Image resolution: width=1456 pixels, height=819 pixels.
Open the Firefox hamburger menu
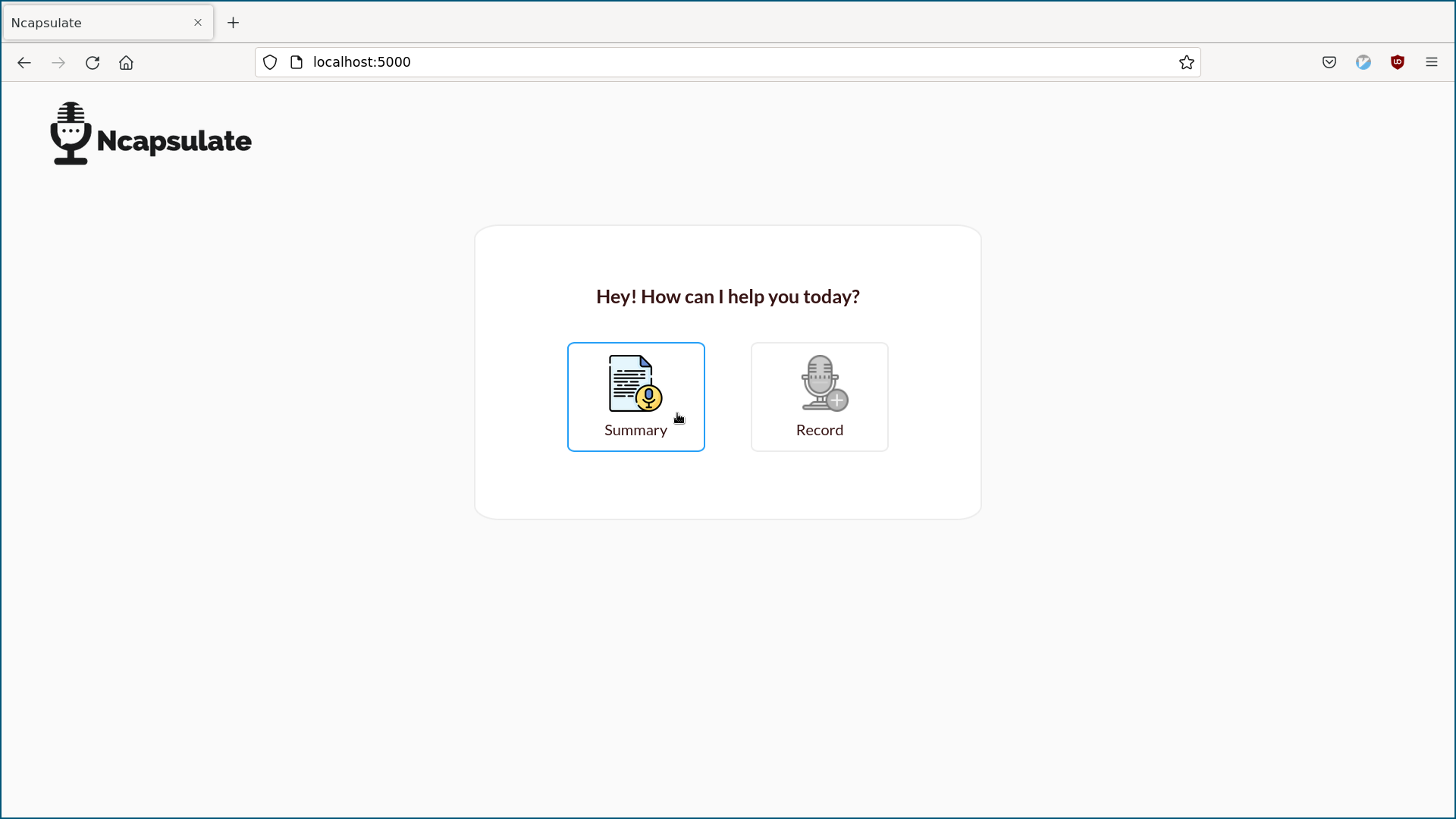click(1432, 62)
